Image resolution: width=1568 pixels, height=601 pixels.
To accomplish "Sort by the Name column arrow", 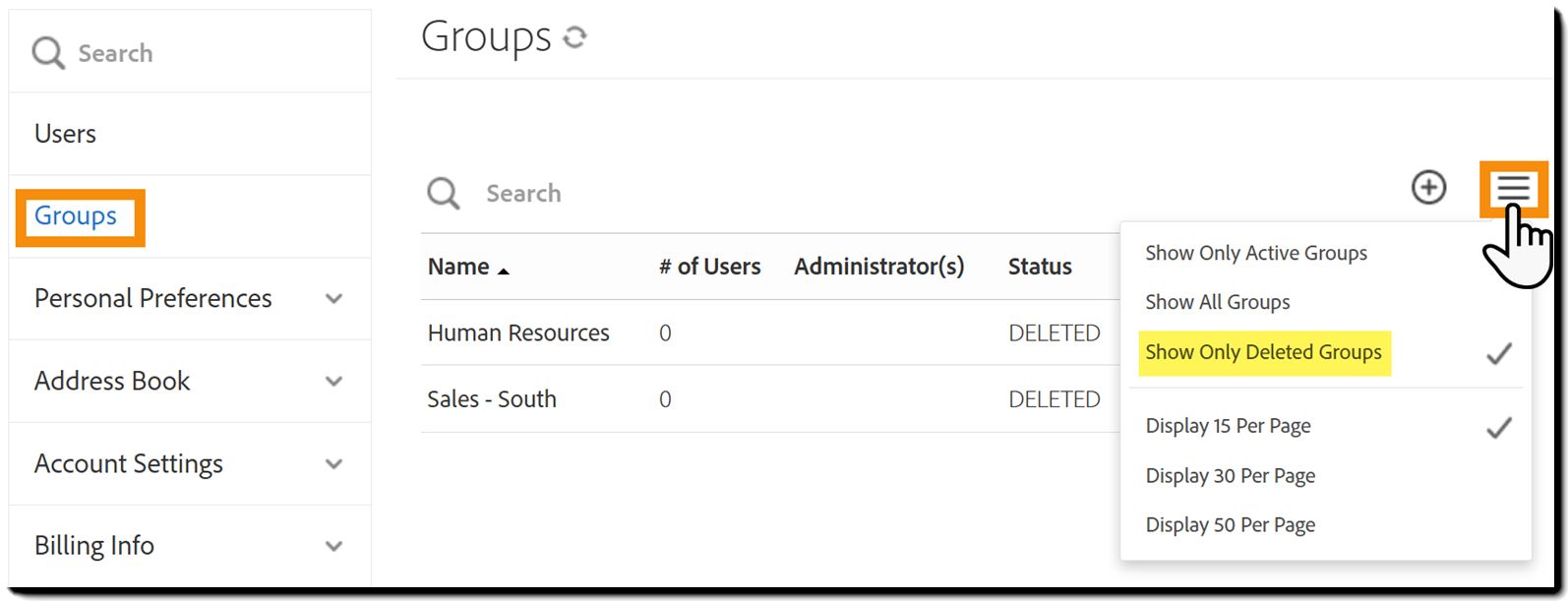I will [504, 270].
